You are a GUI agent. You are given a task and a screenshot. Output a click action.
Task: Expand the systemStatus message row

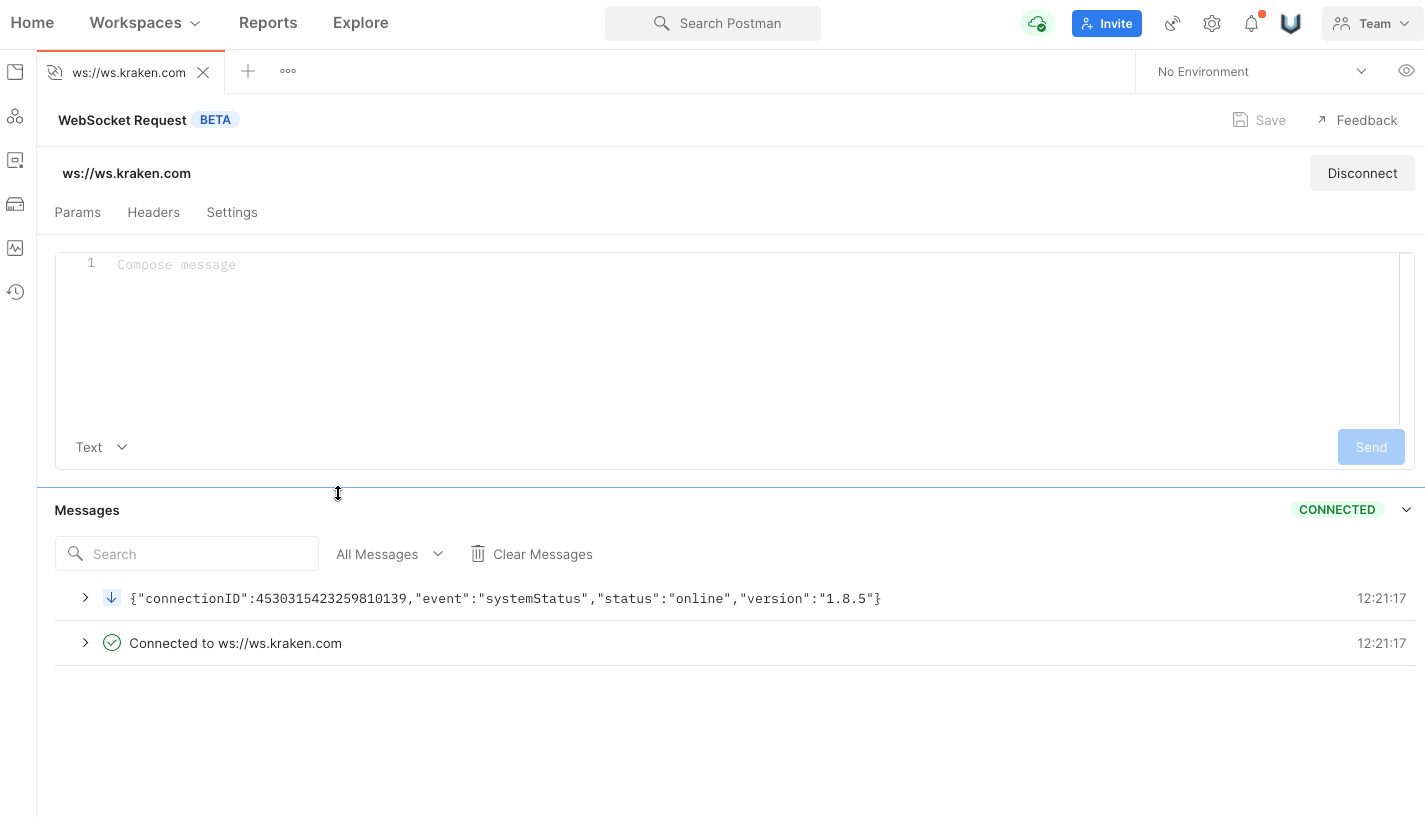point(86,598)
